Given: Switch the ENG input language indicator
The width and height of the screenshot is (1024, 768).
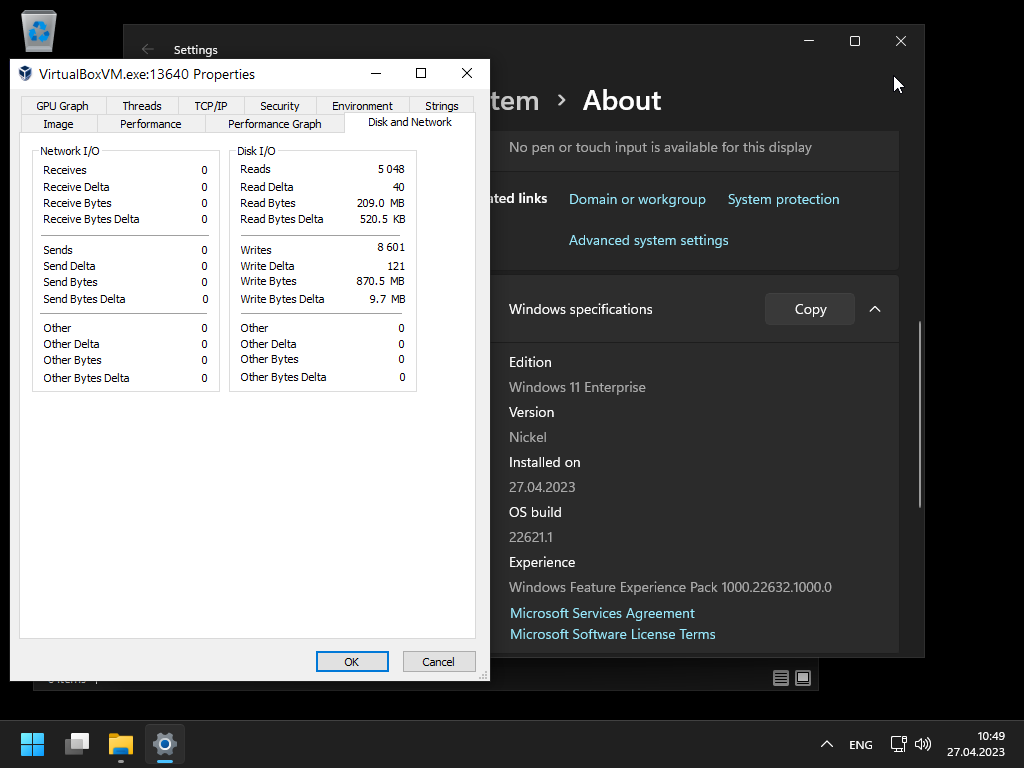Looking at the screenshot, I should coord(861,744).
